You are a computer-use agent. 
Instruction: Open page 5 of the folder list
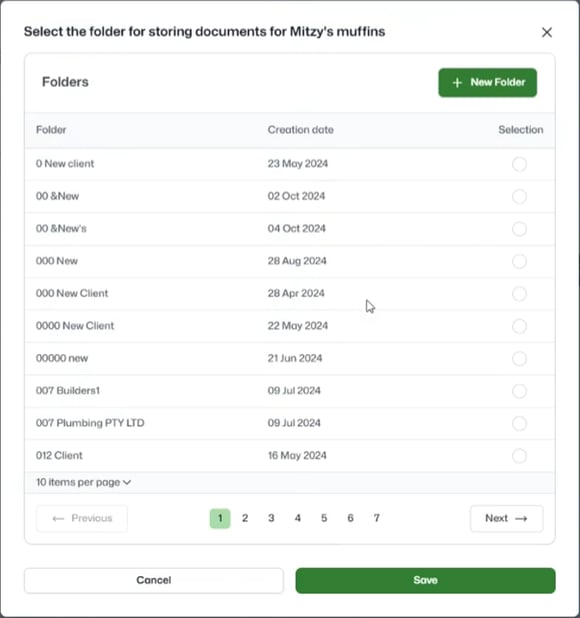pyautogui.click(x=324, y=518)
